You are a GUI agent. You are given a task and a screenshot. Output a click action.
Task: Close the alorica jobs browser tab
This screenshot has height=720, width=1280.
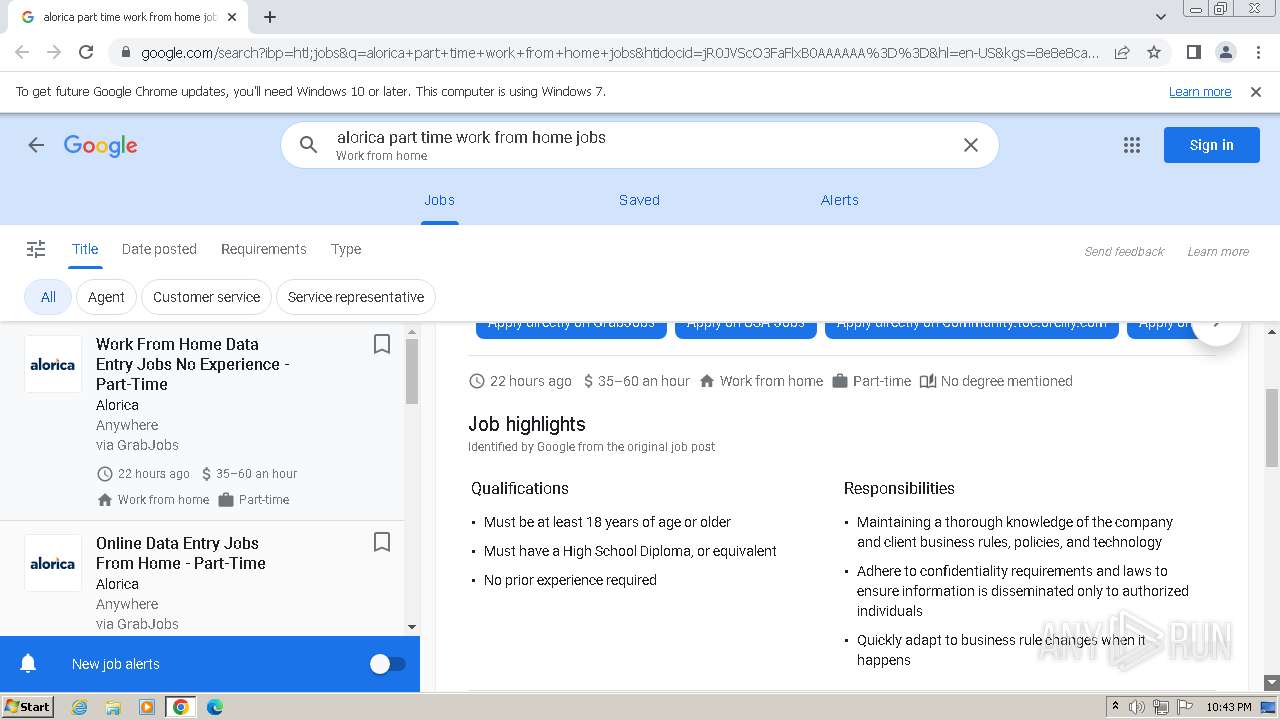232,17
